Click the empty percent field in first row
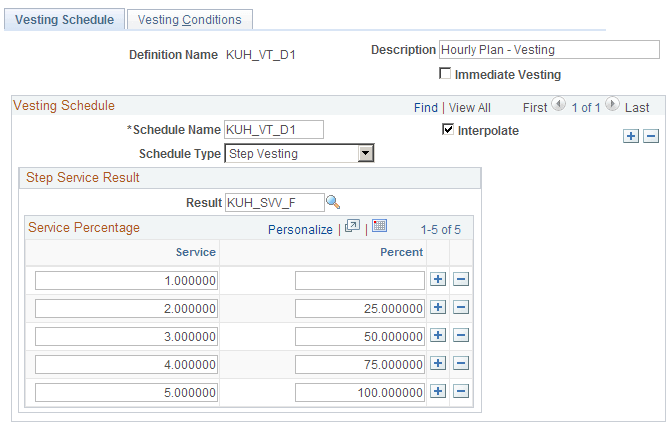This screenshot has width=672, height=427. click(360, 280)
